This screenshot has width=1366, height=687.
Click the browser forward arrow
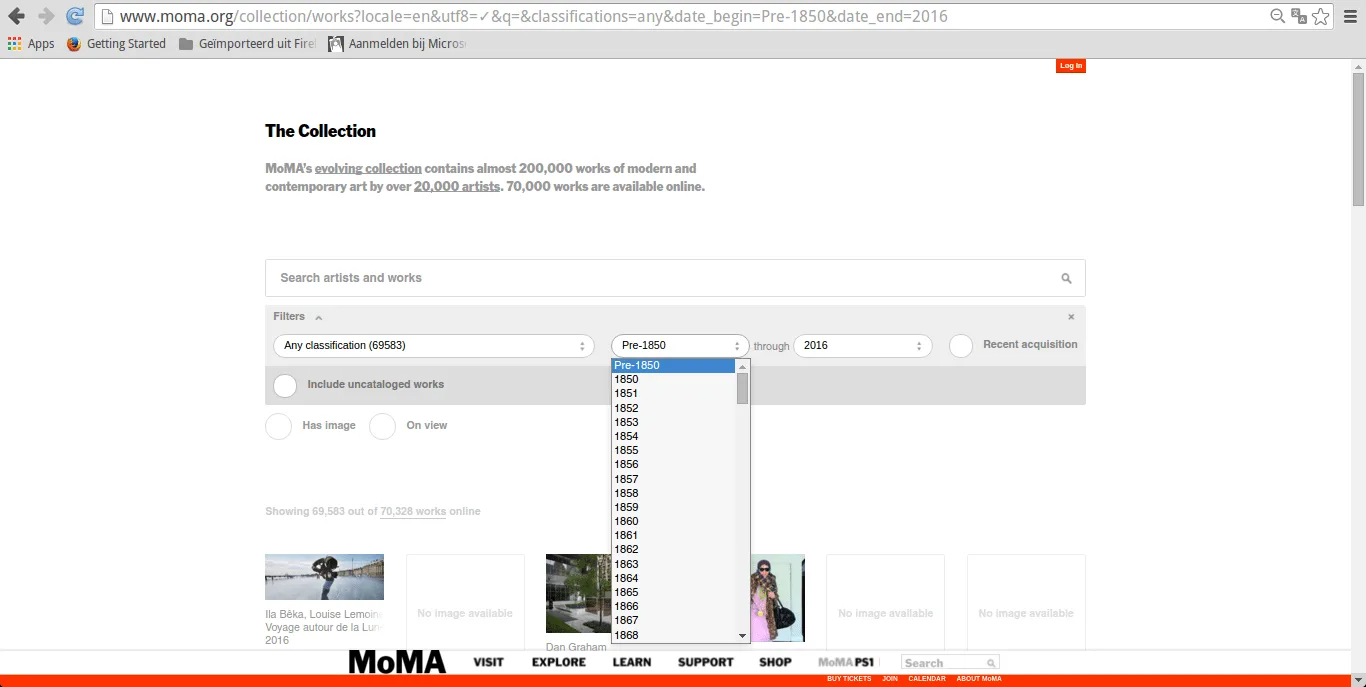point(46,16)
